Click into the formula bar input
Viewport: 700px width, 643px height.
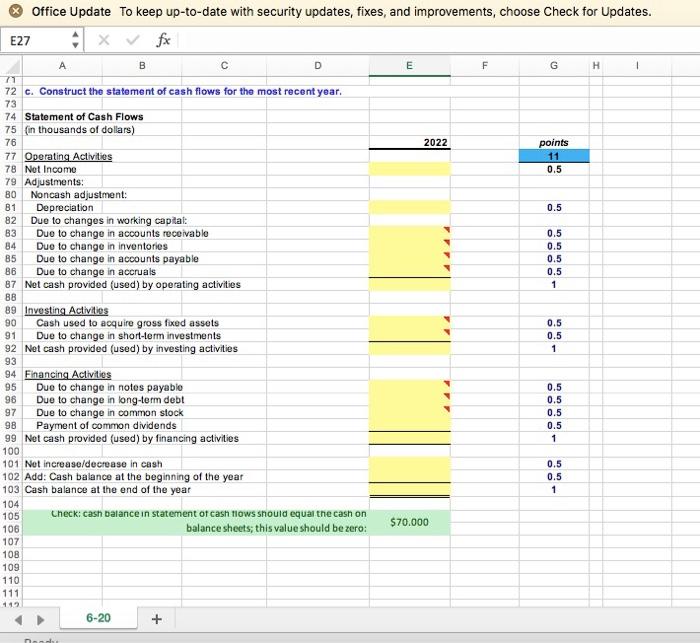coord(438,41)
